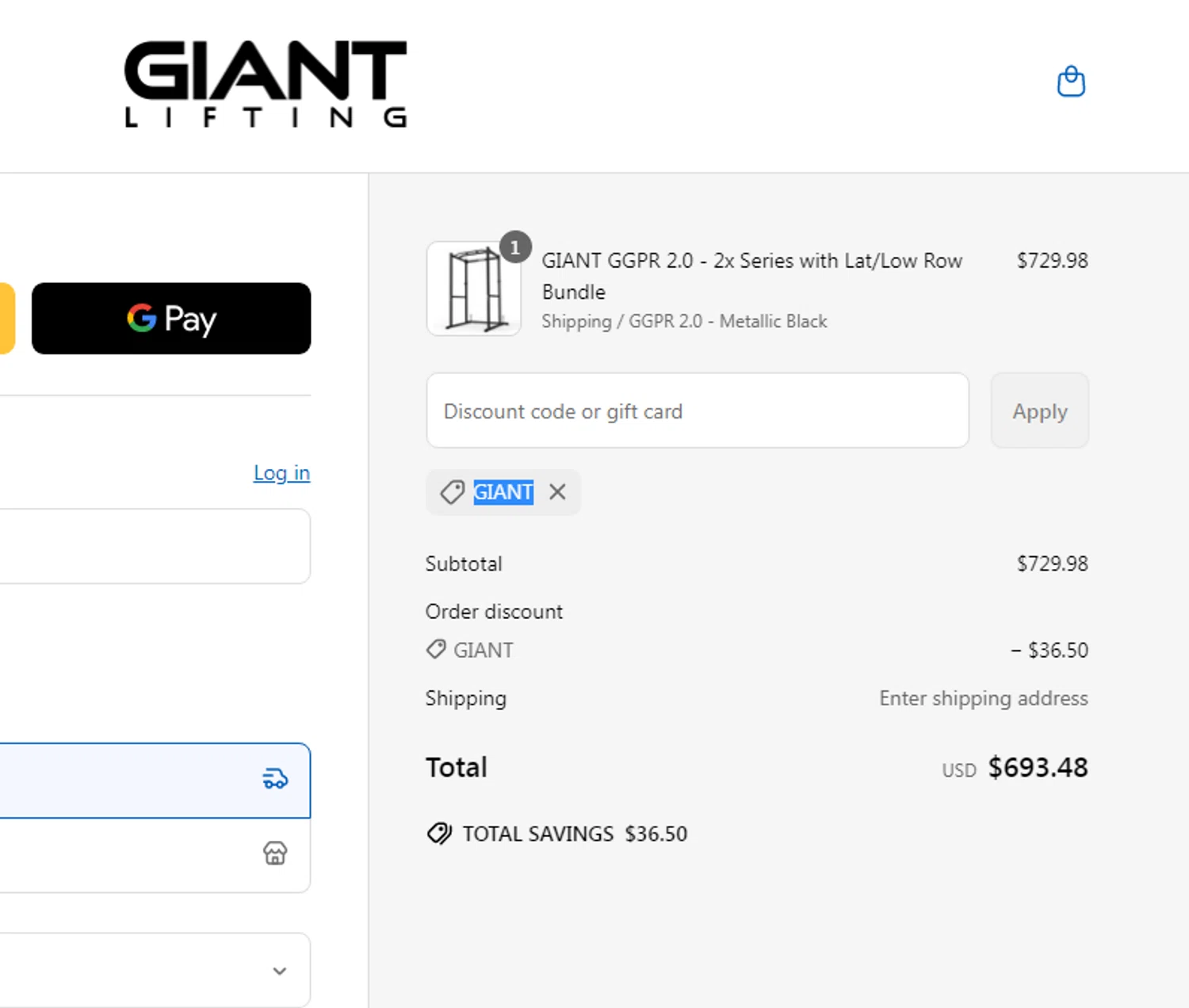Viewport: 1189px width, 1008px height.
Task: Click the Total amount $693.48
Action: 1038,767
